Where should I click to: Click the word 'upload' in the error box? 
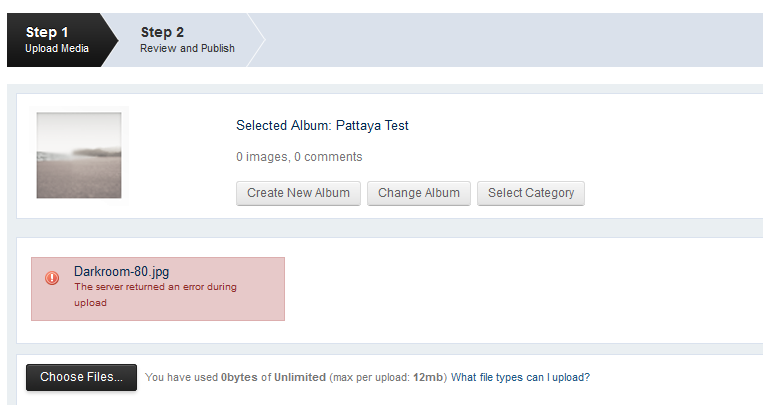91,303
